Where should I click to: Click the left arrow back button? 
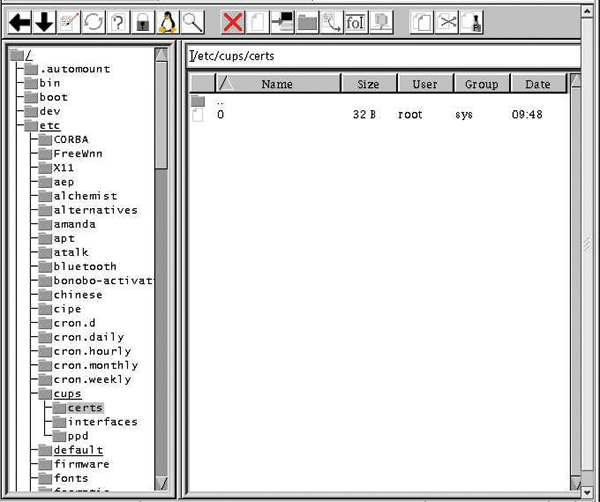point(19,20)
